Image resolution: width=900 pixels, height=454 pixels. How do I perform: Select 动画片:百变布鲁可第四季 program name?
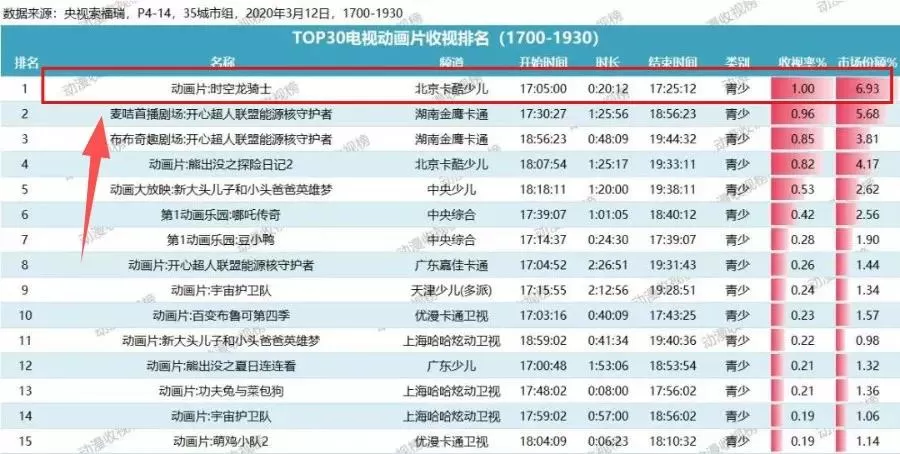(221, 315)
